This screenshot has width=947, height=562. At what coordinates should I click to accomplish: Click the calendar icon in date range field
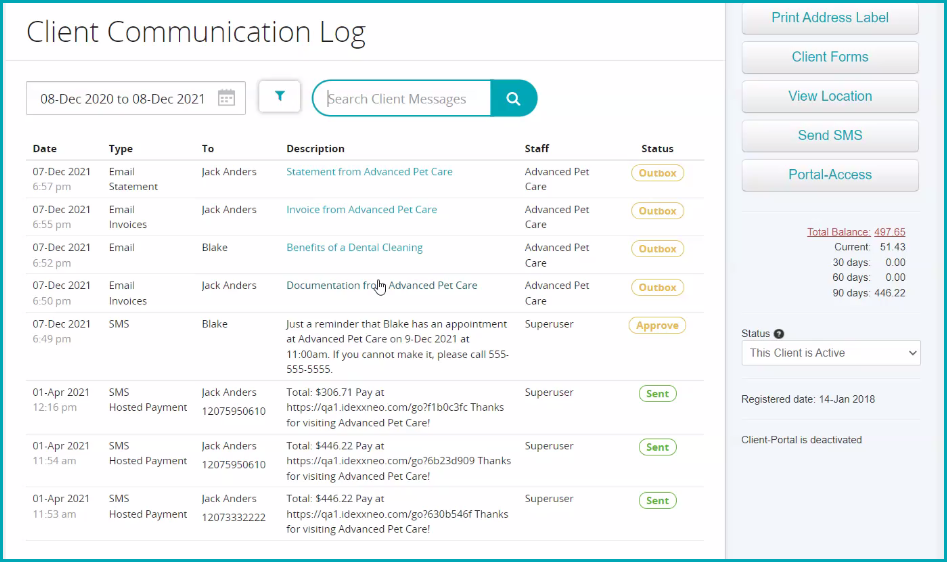point(227,98)
